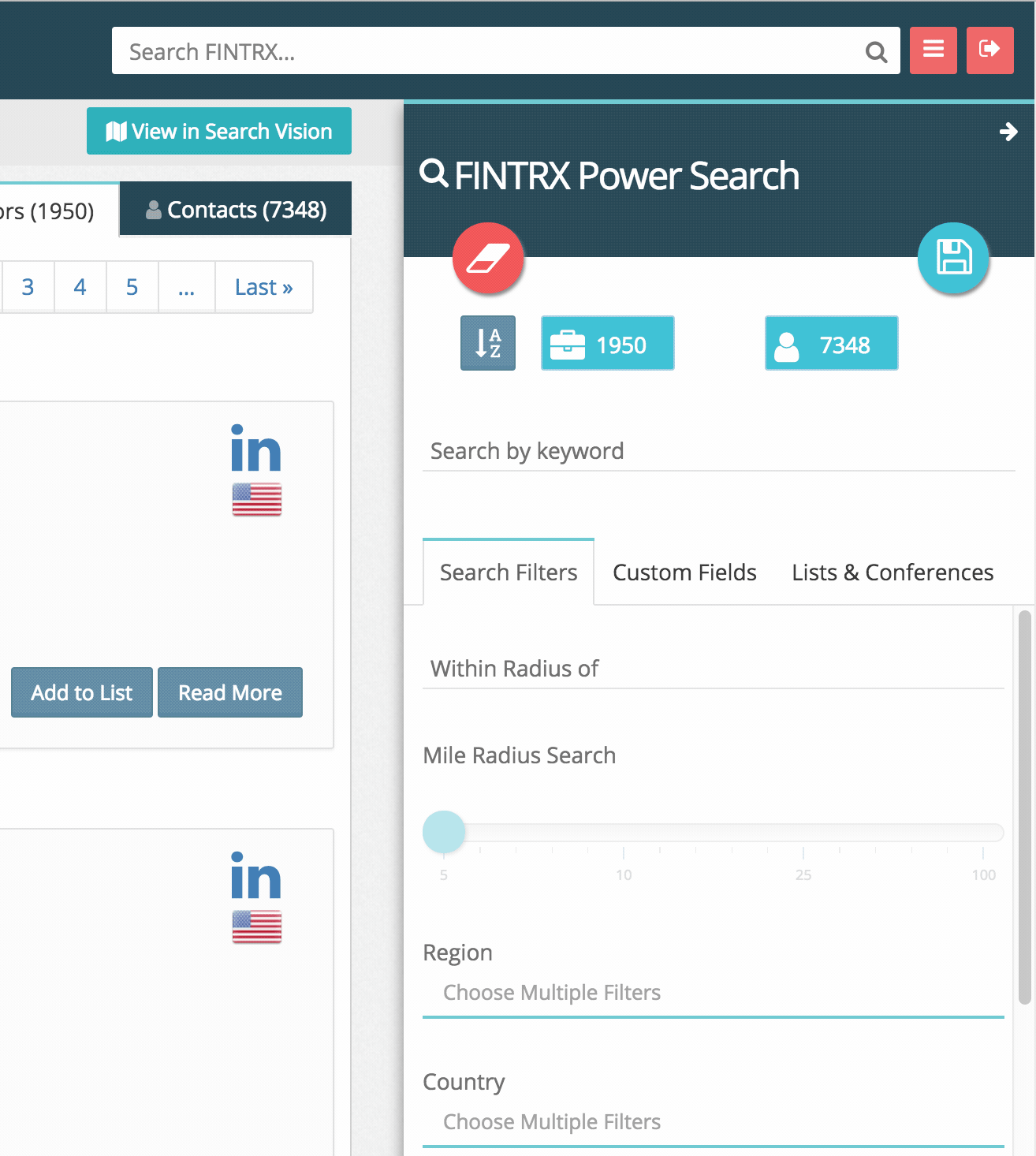Go to page 4

[x=80, y=287]
